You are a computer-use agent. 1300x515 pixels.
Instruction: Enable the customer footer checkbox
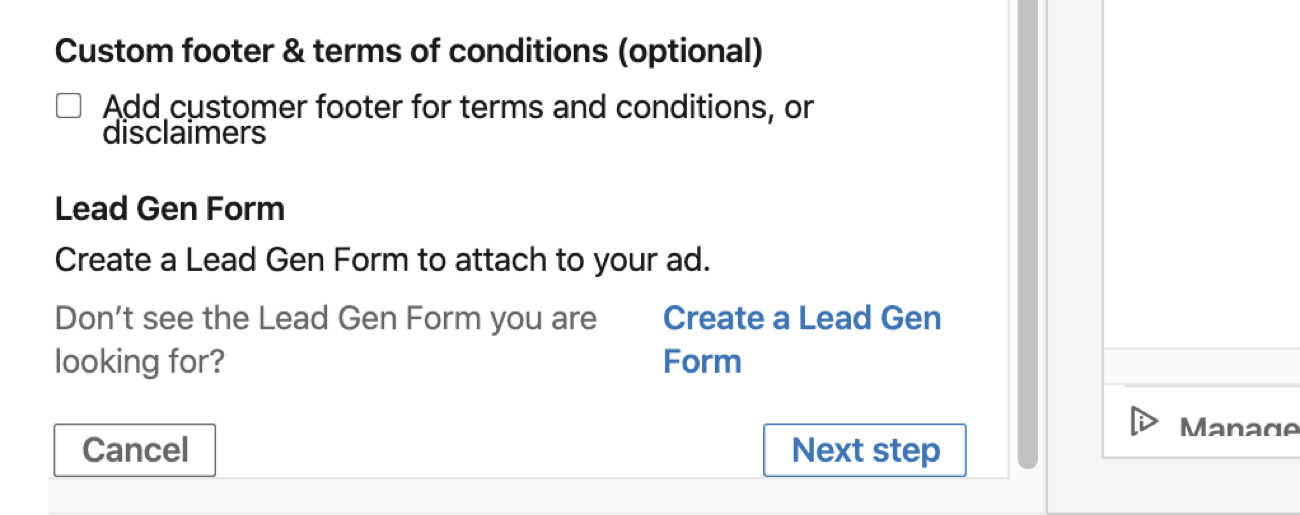click(68, 106)
